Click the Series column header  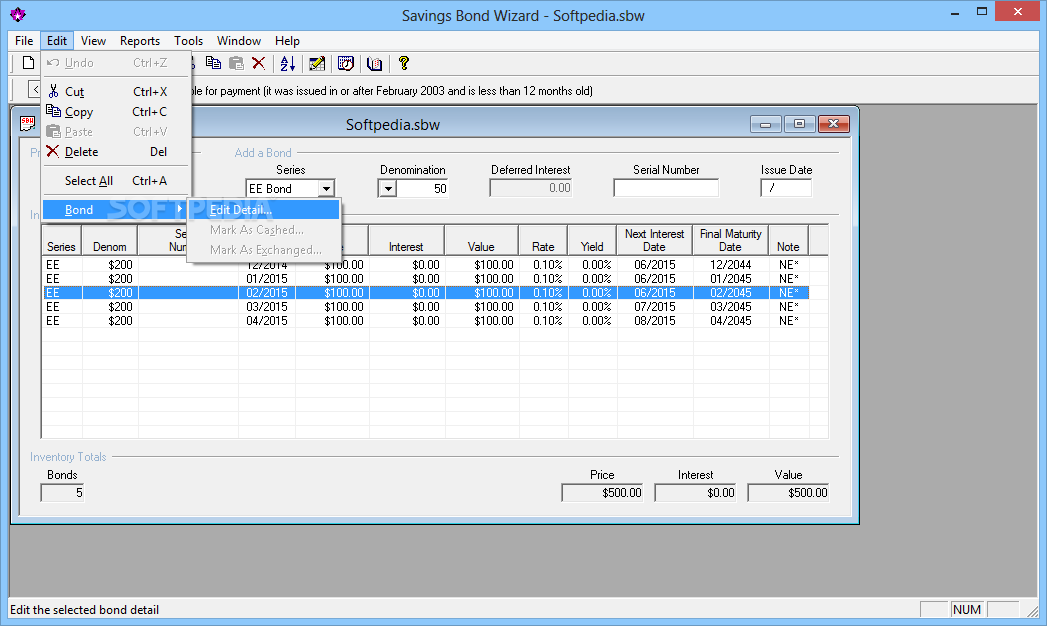pyautogui.click(x=61, y=240)
